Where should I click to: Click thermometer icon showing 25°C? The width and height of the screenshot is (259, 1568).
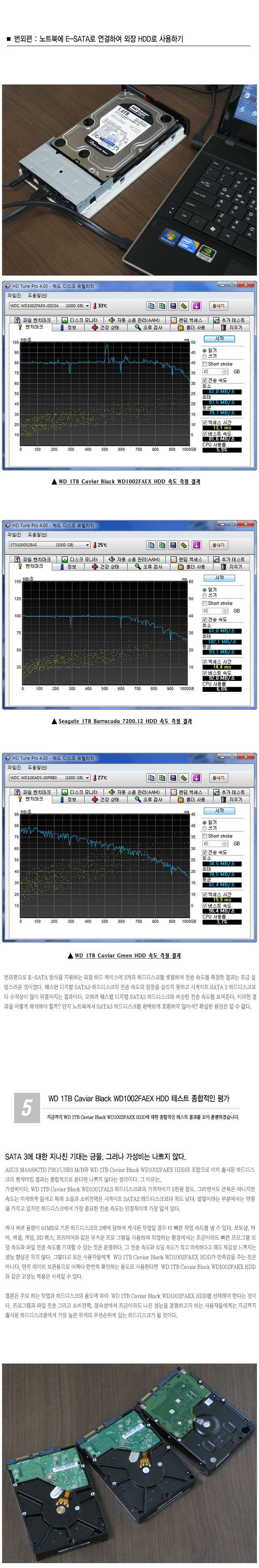(x=95, y=545)
